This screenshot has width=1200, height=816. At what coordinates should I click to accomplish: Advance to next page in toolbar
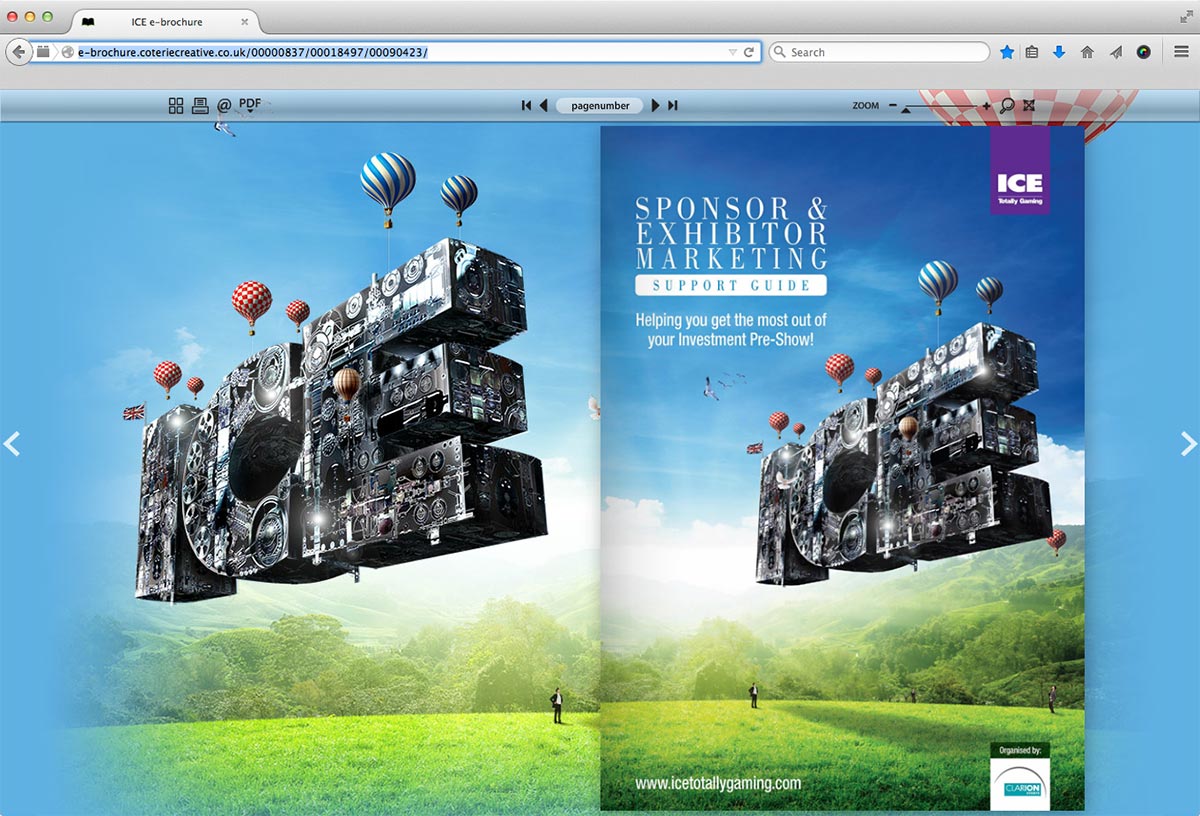[656, 105]
